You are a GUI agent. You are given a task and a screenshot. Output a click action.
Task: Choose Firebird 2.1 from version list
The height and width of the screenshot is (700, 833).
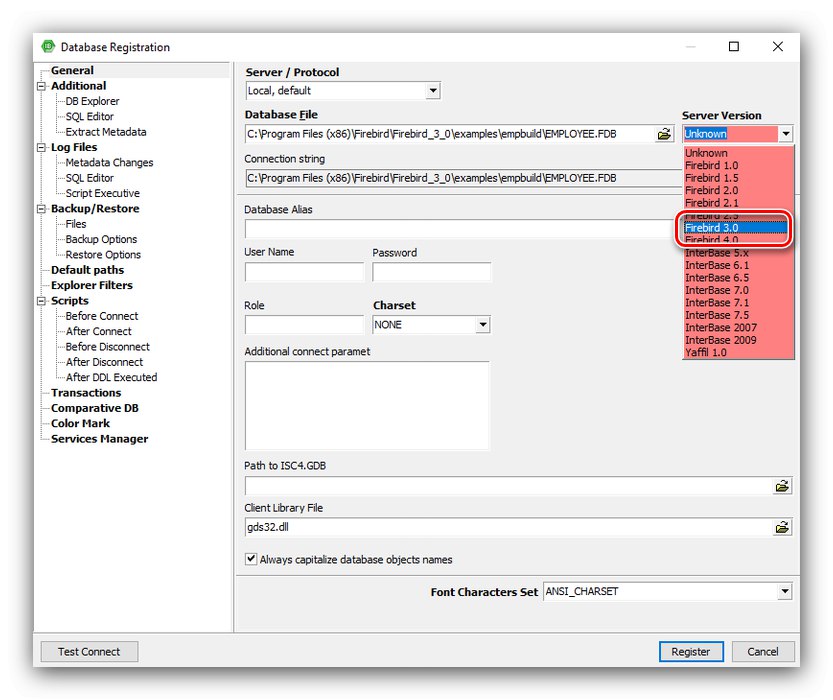pyautogui.click(x=738, y=203)
